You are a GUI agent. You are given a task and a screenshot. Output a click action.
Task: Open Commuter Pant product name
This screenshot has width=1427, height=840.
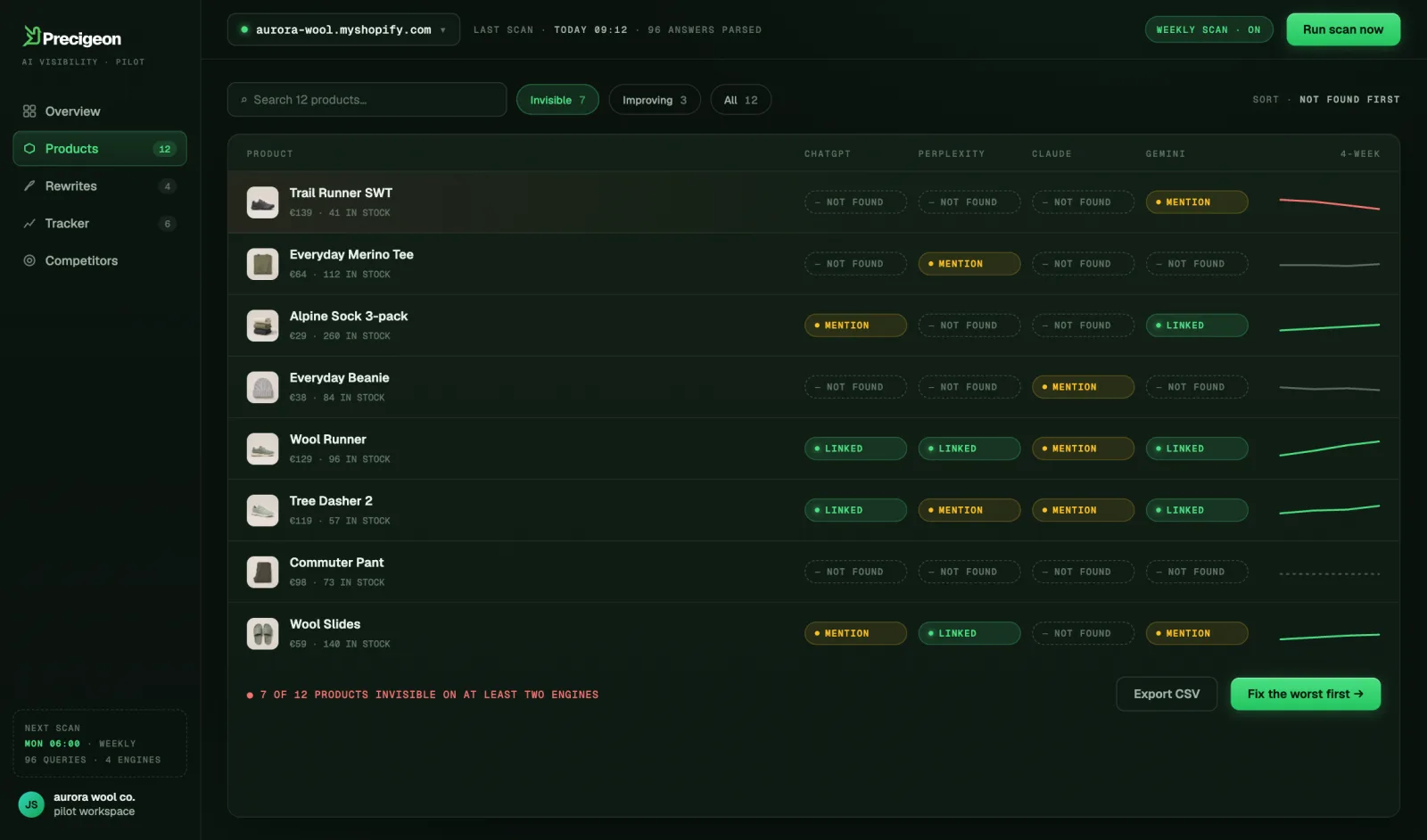coord(336,563)
